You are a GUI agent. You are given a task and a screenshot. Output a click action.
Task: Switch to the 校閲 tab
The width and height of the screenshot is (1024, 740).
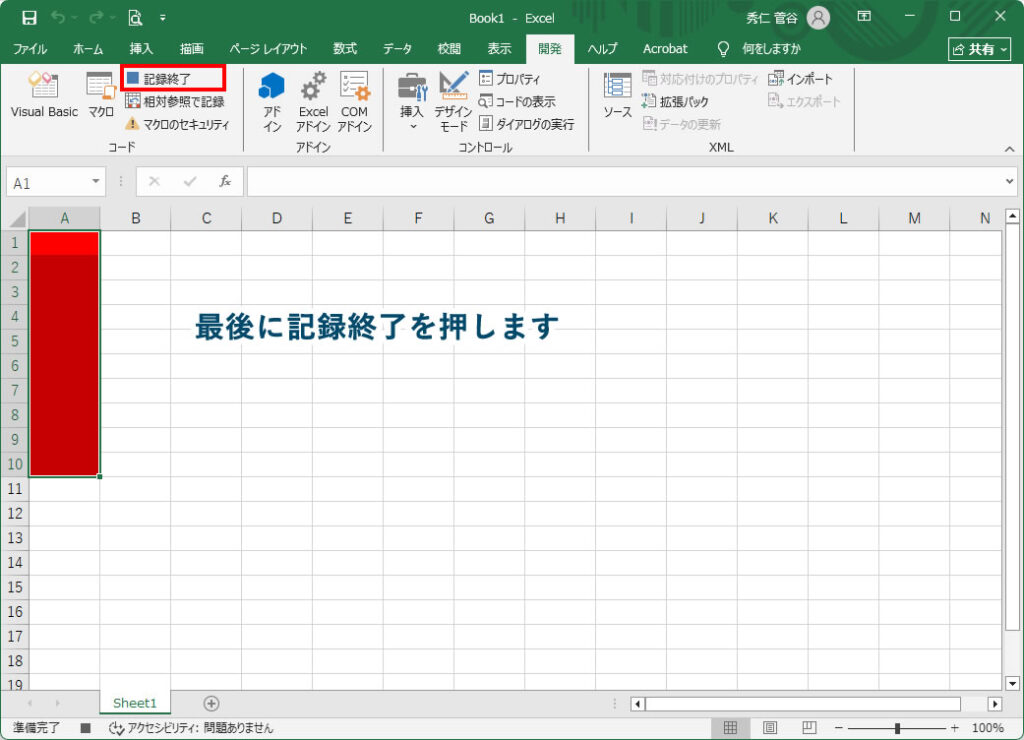[x=449, y=49]
